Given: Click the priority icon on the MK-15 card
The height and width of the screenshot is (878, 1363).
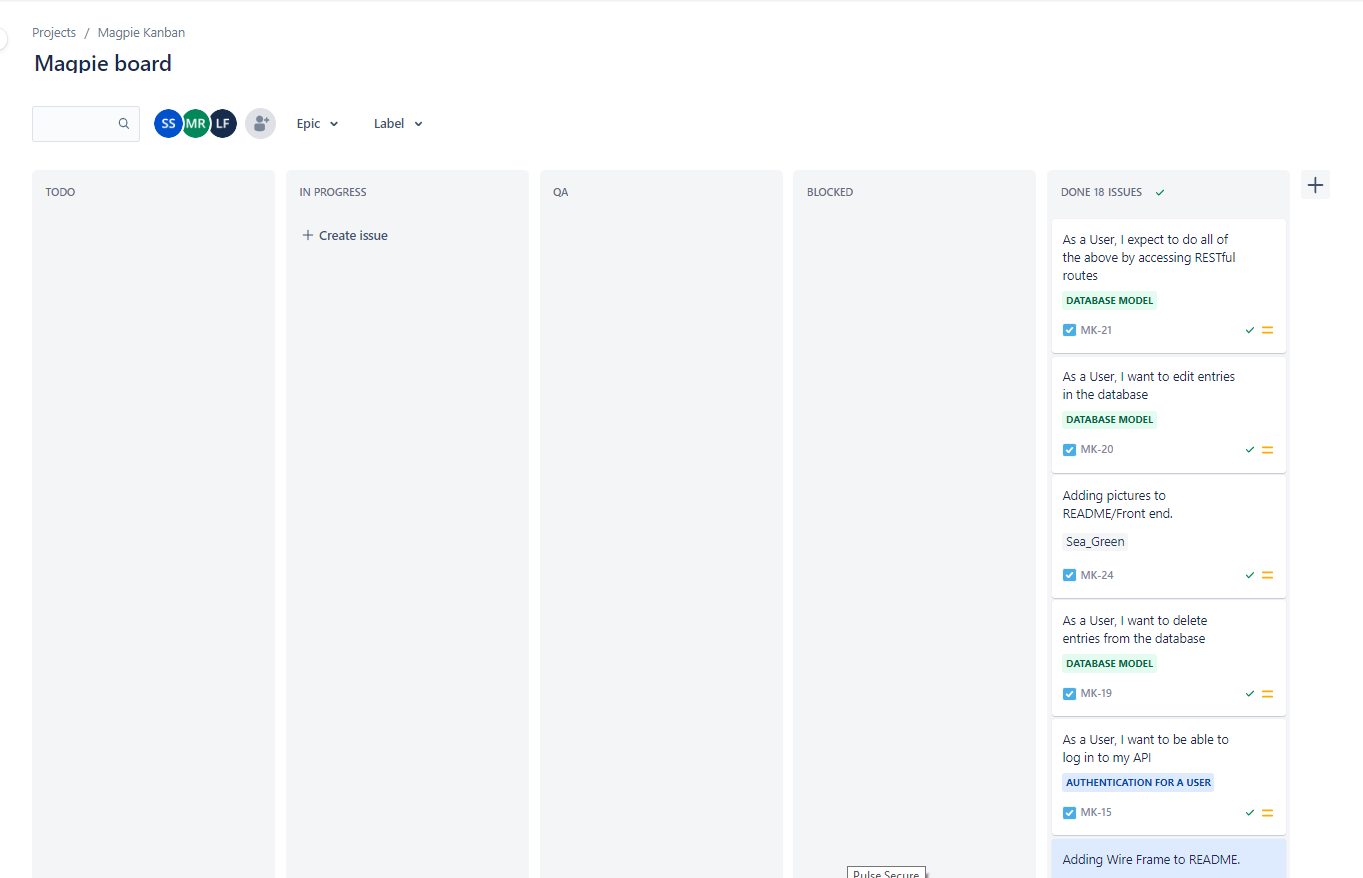Looking at the screenshot, I should click(x=1267, y=812).
